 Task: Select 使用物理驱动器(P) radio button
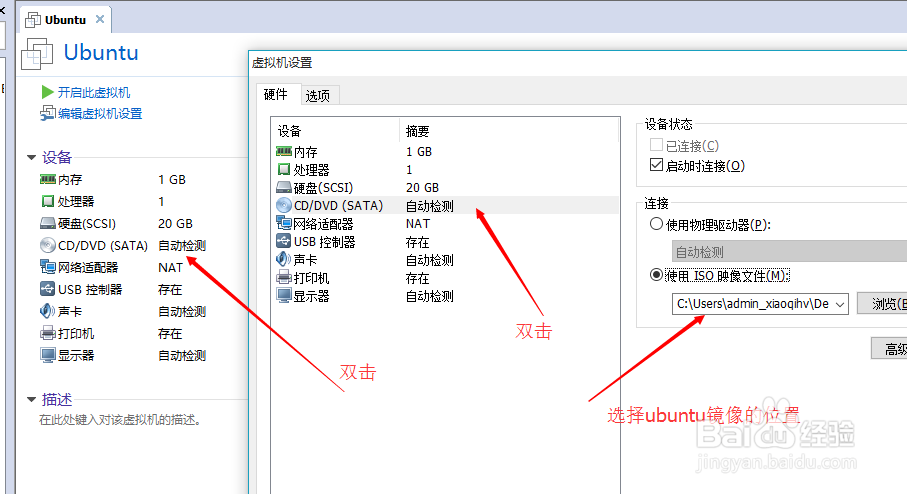click(x=656, y=224)
